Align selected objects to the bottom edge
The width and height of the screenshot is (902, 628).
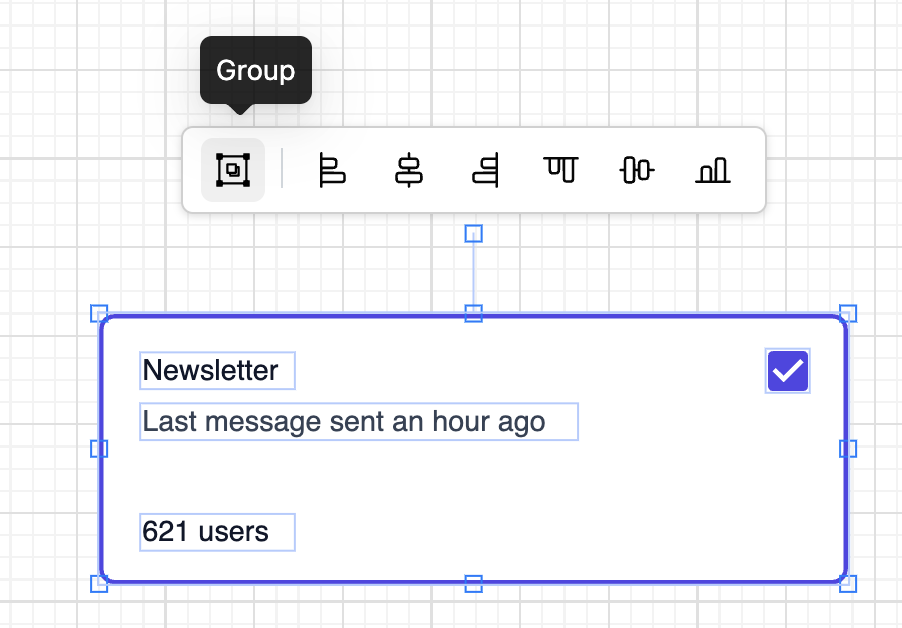[712, 170]
